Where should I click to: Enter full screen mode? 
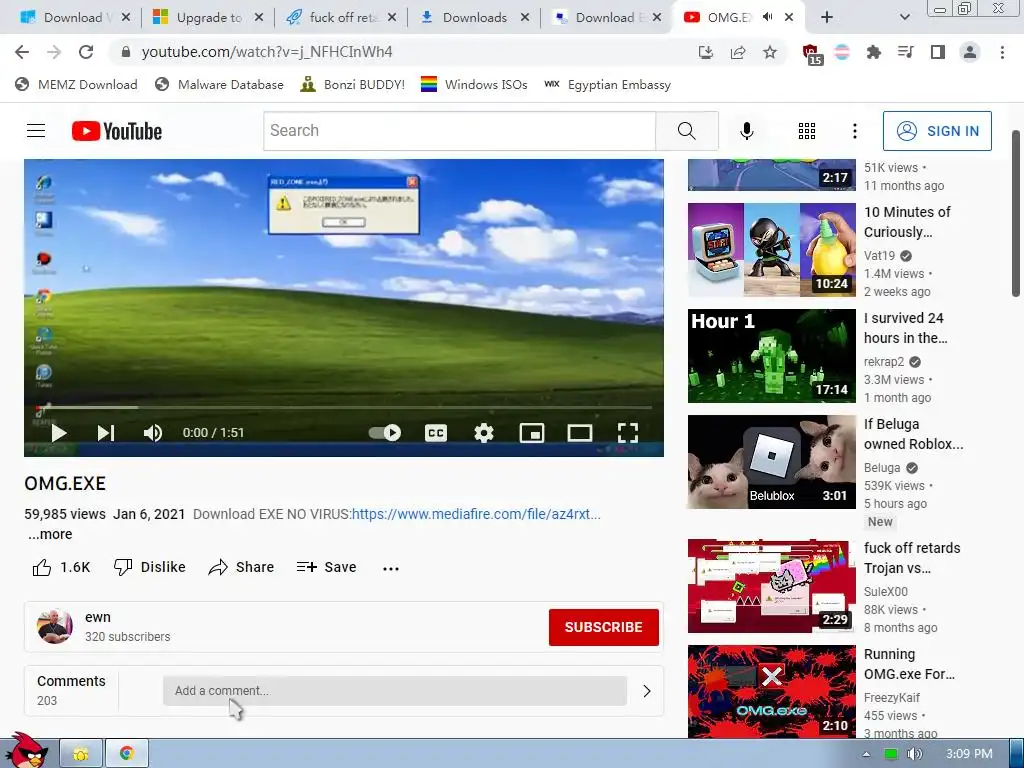[x=628, y=432]
